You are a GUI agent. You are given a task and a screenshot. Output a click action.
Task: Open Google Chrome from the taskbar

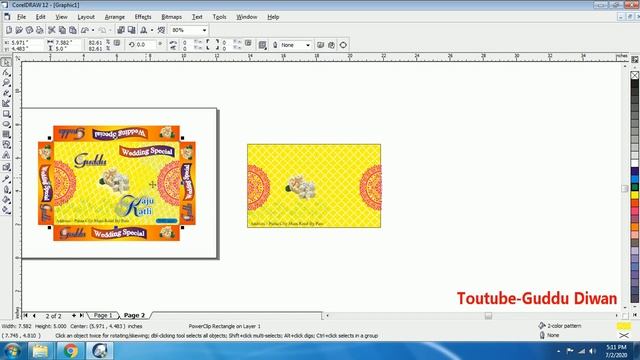pyautogui.click(x=70, y=351)
